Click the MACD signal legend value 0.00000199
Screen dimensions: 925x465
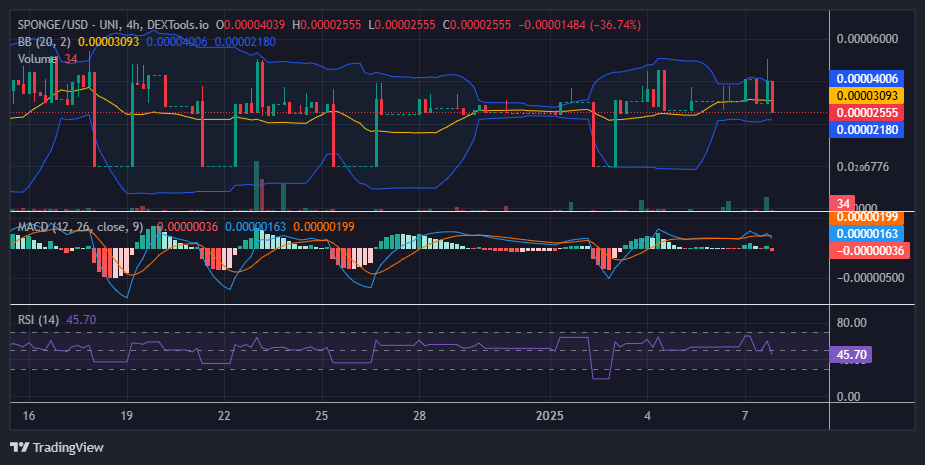click(x=324, y=227)
